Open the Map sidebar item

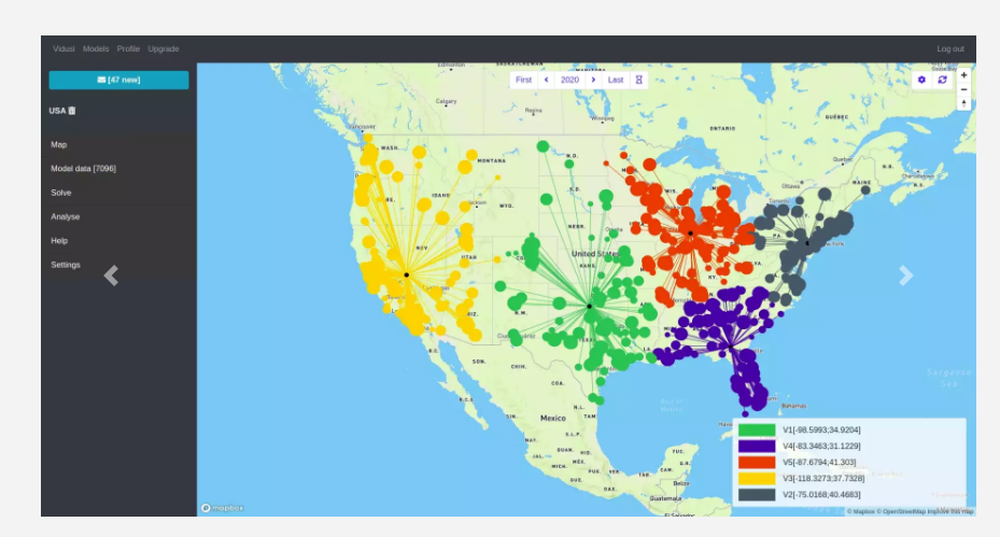59,145
